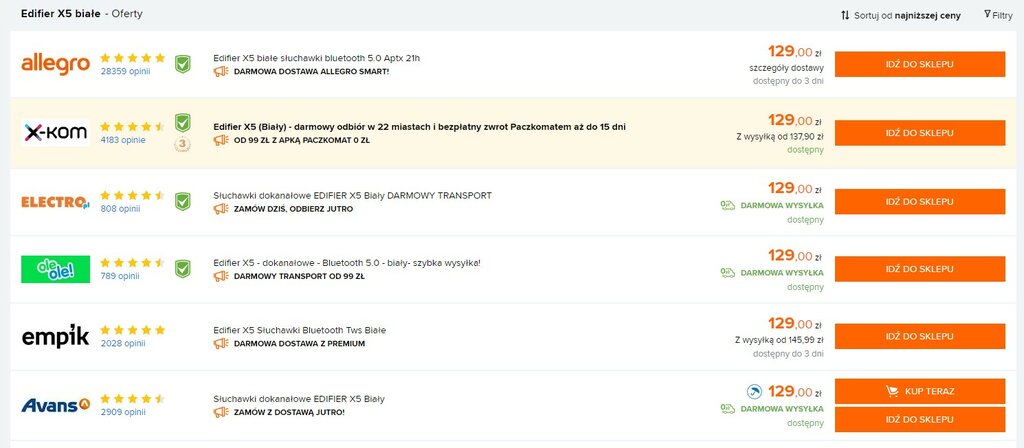Go to shop for the empik offer
Viewport: 1024px width, 448px height.
click(920, 336)
